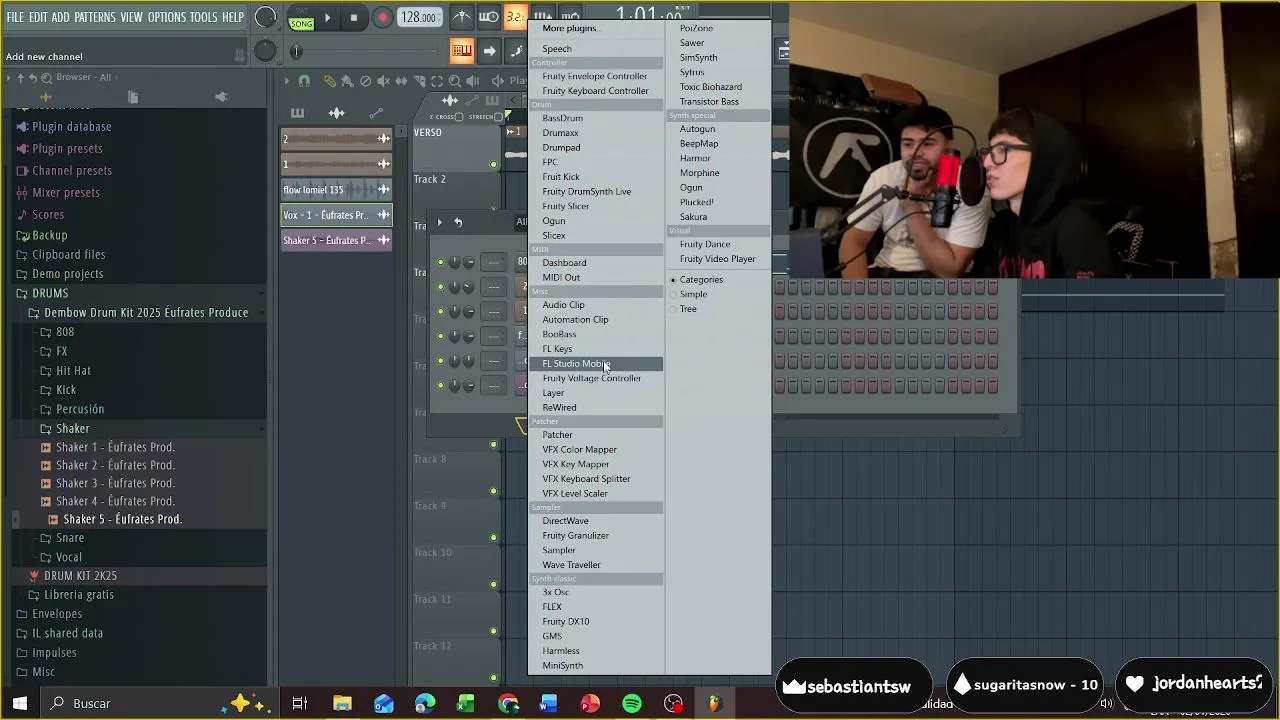Open Spotify from the taskbar
This screenshot has height=720, width=1280.
(x=632, y=704)
